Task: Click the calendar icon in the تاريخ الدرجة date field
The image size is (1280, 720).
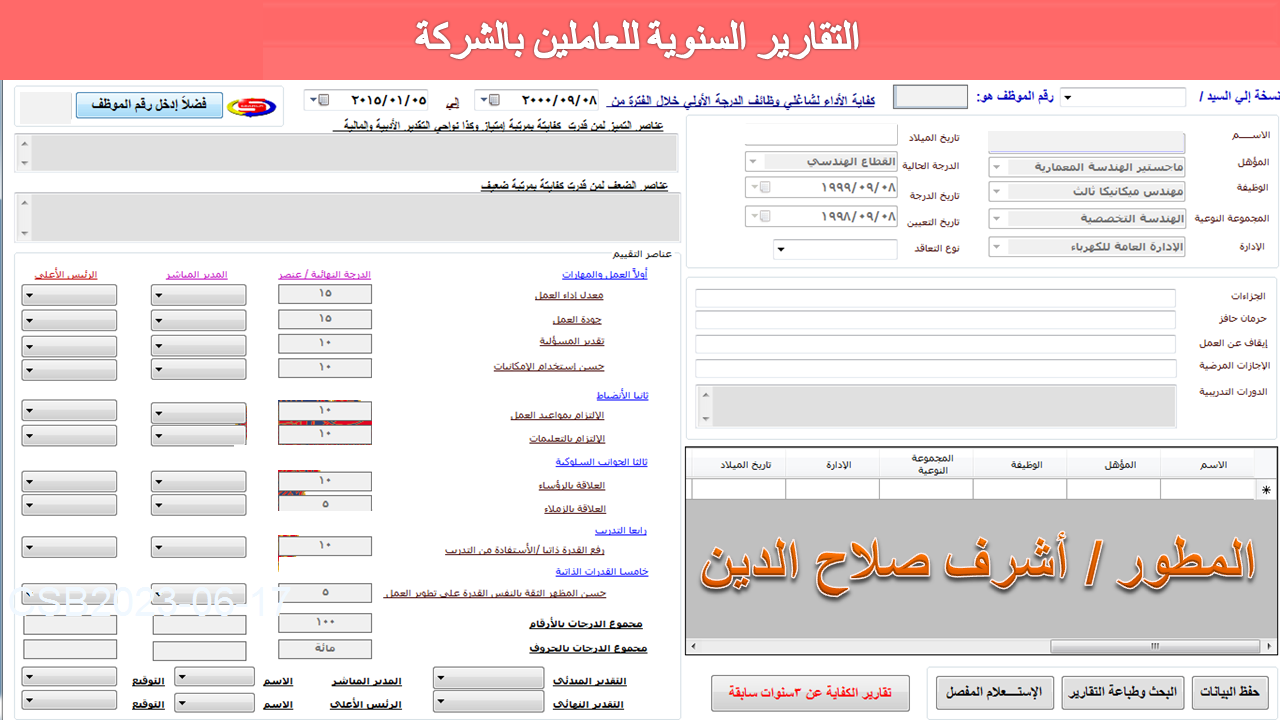Action: tap(766, 187)
